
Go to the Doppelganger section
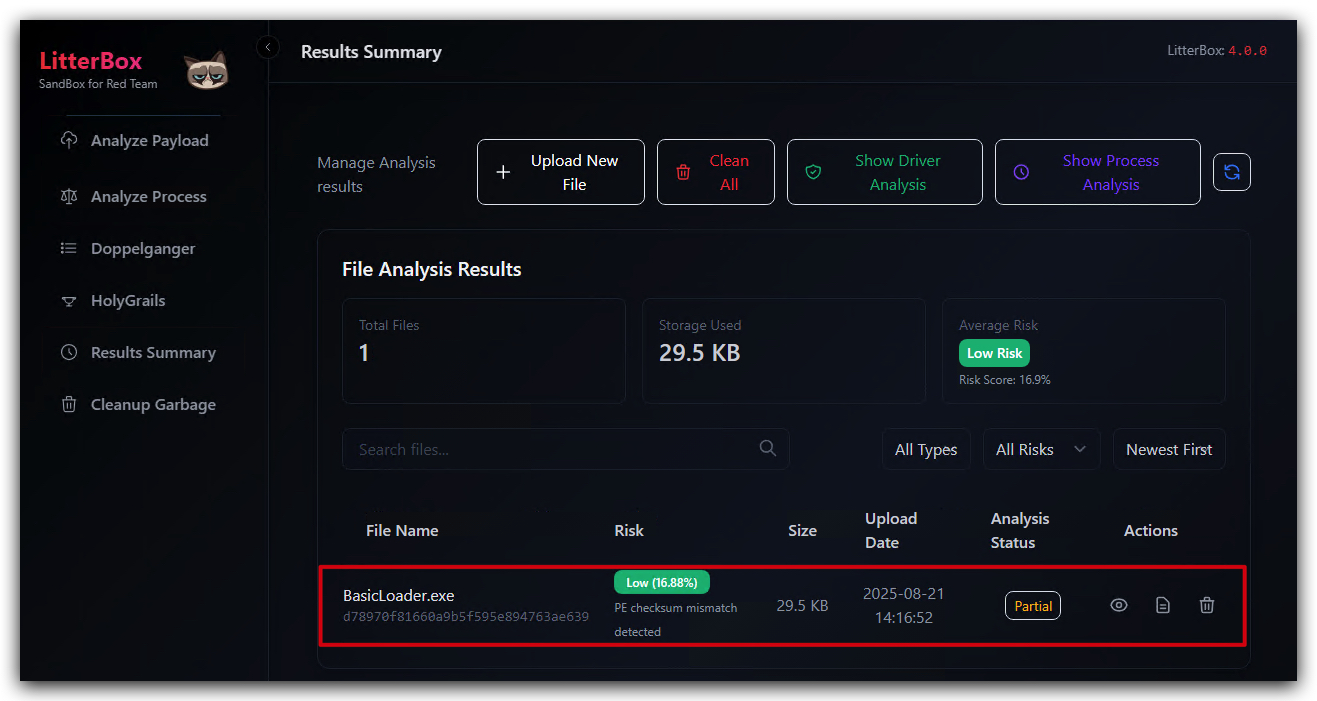144,248
